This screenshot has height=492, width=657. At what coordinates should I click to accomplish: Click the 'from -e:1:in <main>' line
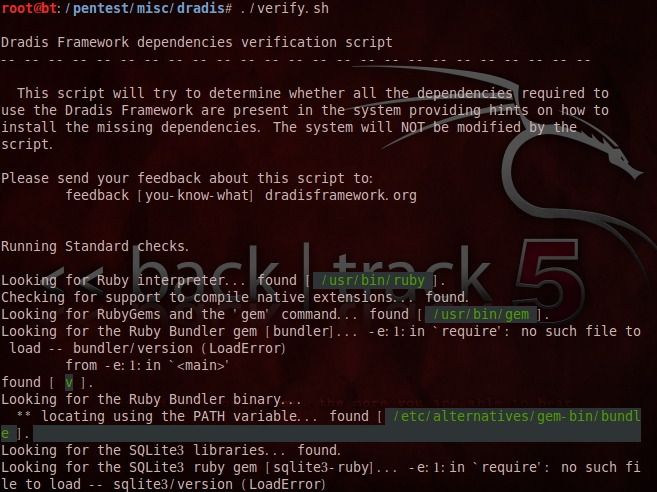point(147,365)
